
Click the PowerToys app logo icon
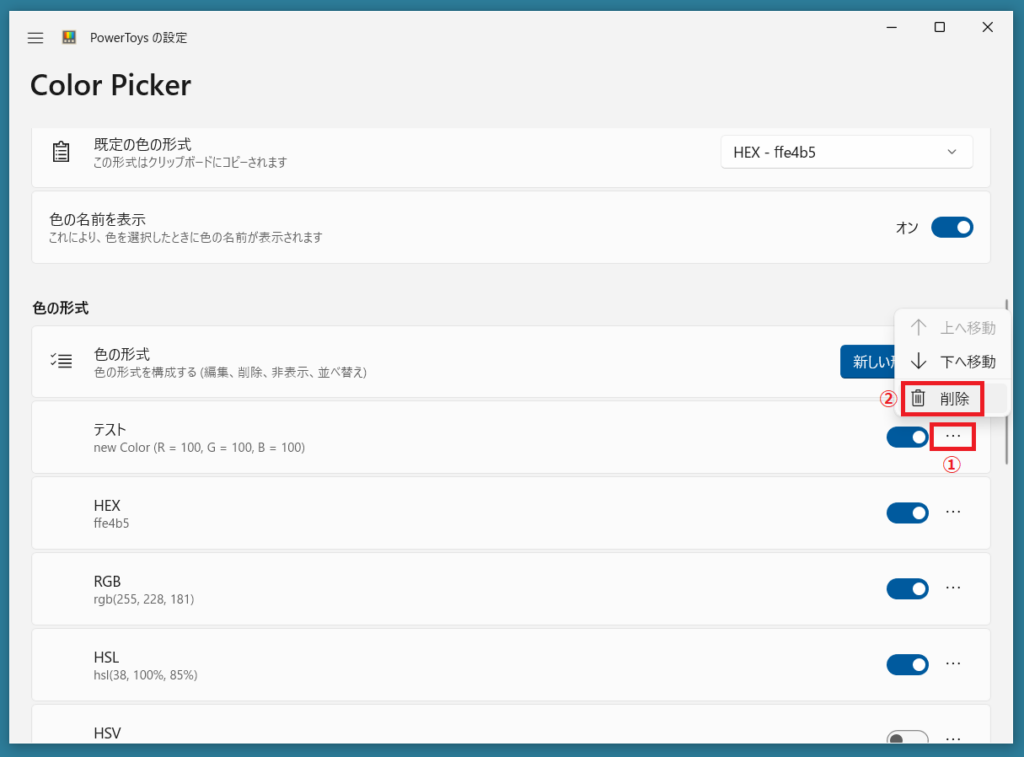click(x=69, y=37)
